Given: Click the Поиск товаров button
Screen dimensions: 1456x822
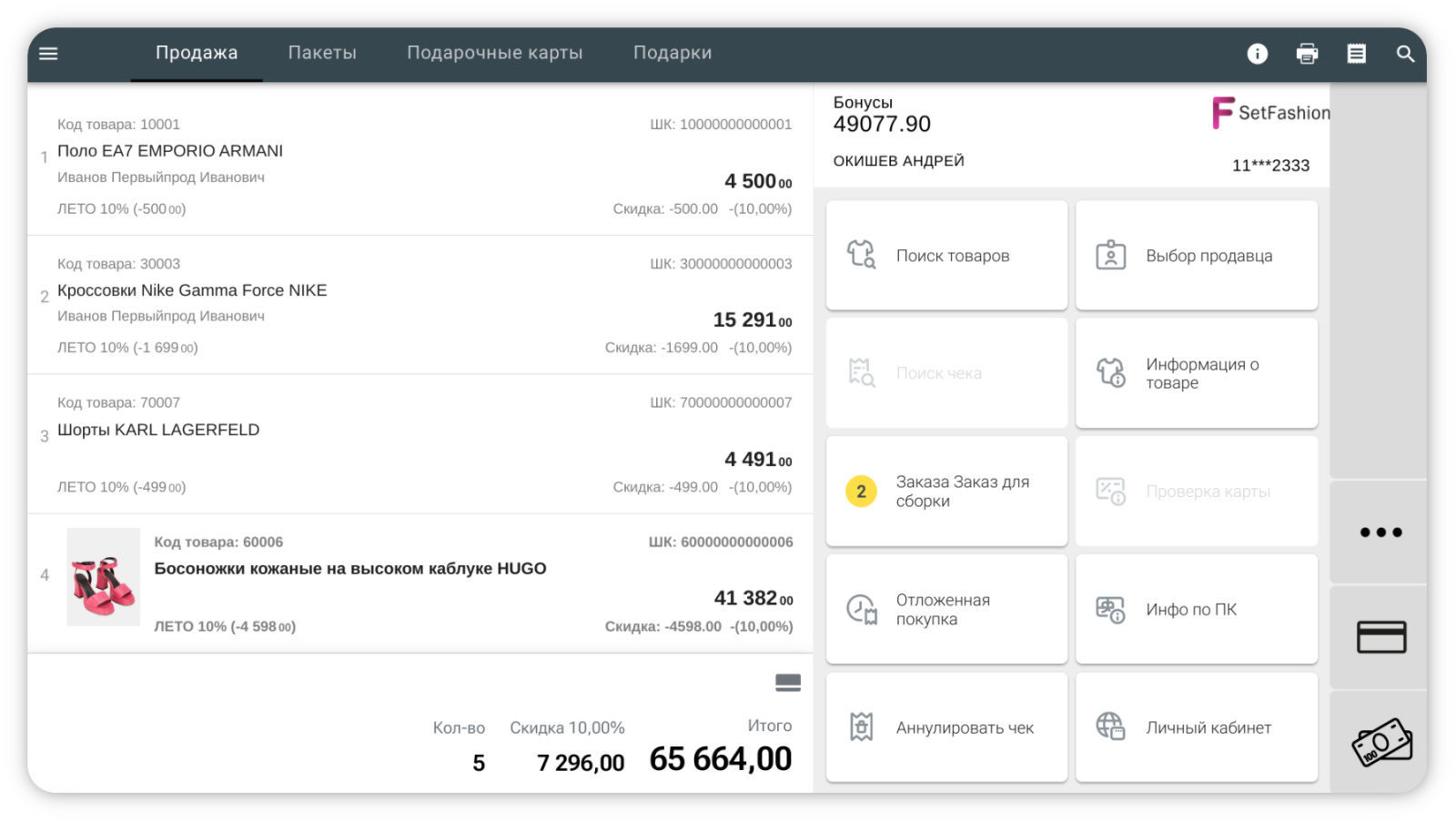Looking at the screenshot, I should pos(946,256).
